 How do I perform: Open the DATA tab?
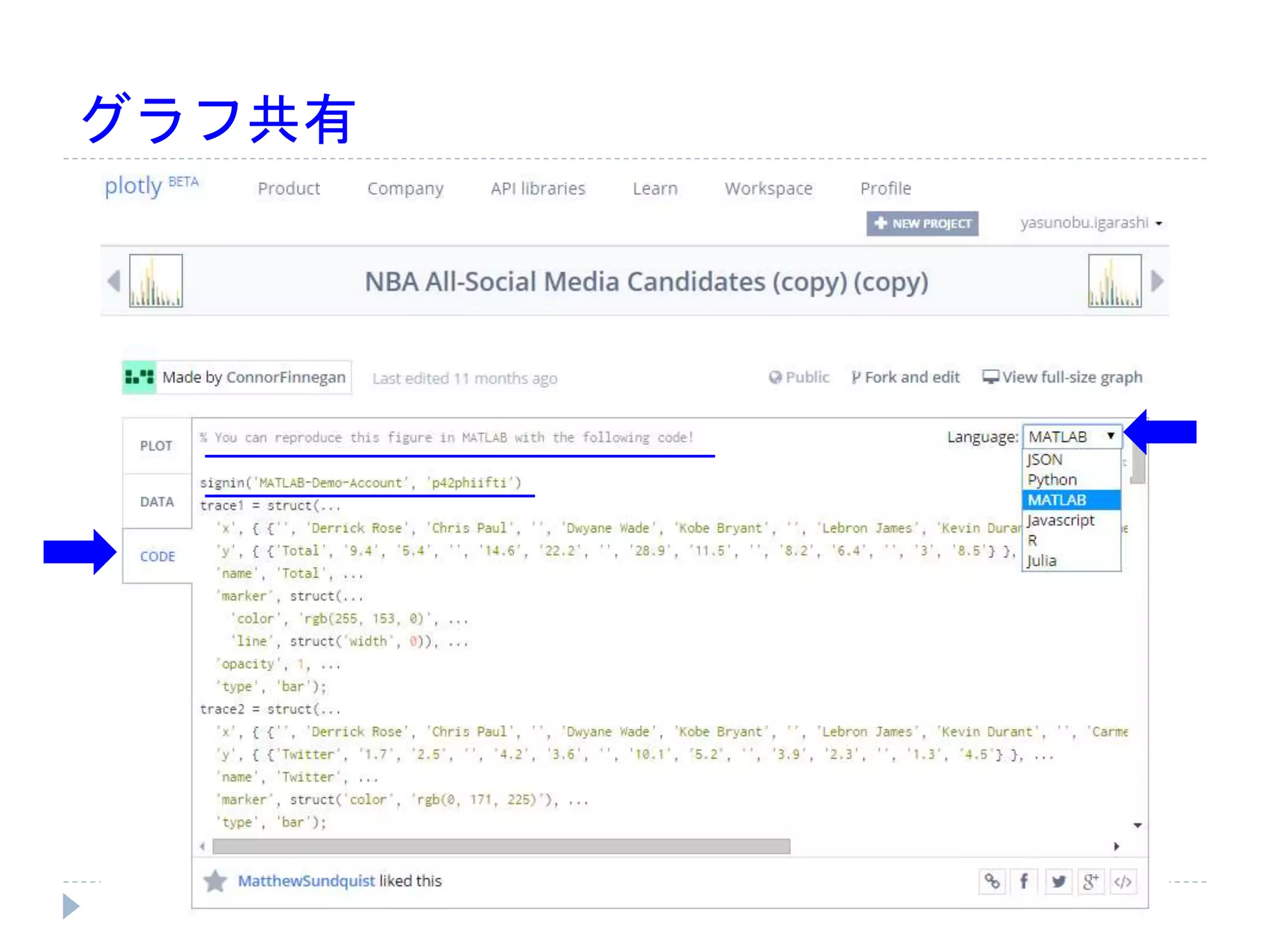156,501
